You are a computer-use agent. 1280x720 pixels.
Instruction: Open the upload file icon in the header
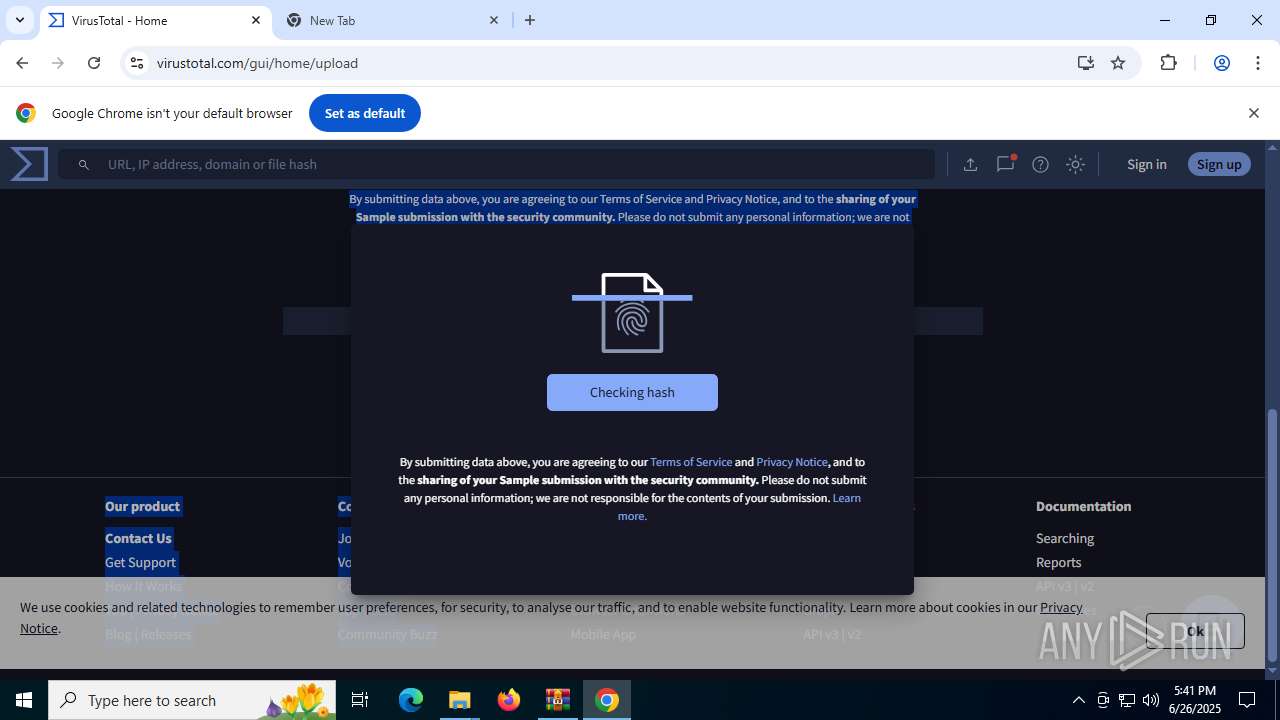pyautogui.click(x=970, y=165)
